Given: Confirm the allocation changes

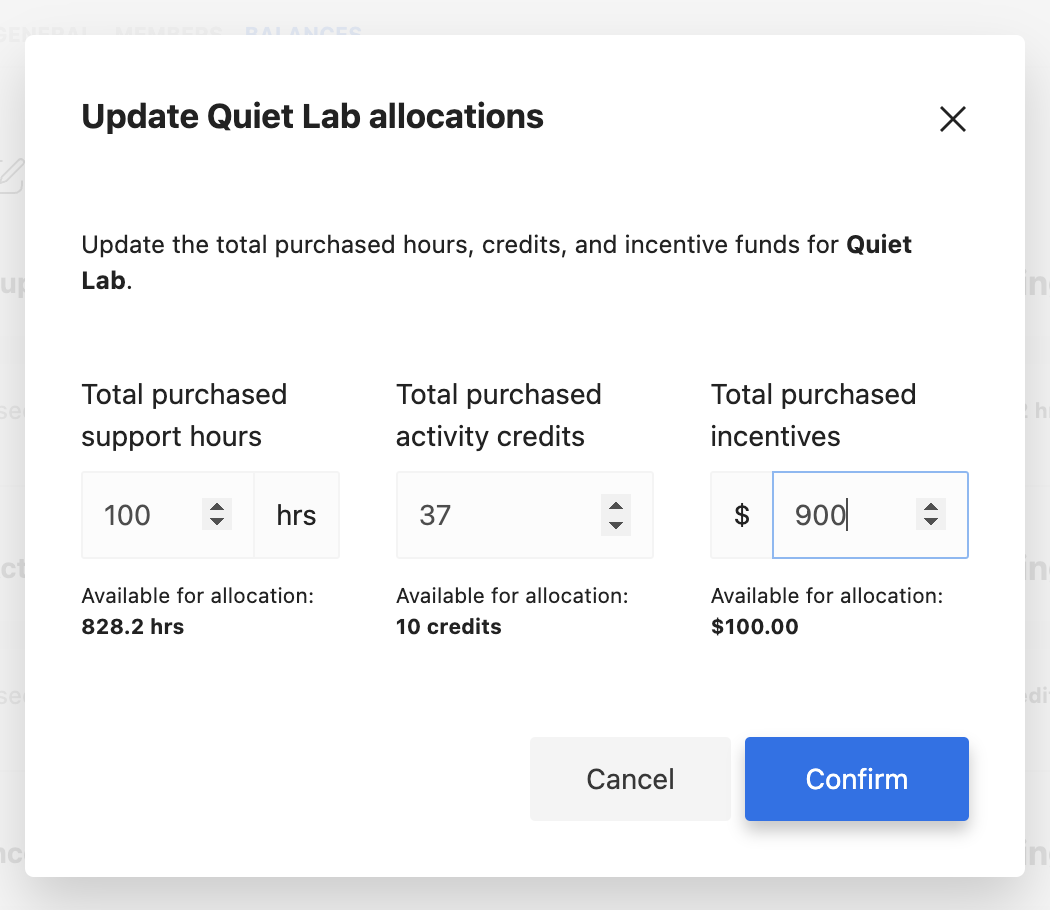Looking at the screenshot, I should (x=856, y=779).
